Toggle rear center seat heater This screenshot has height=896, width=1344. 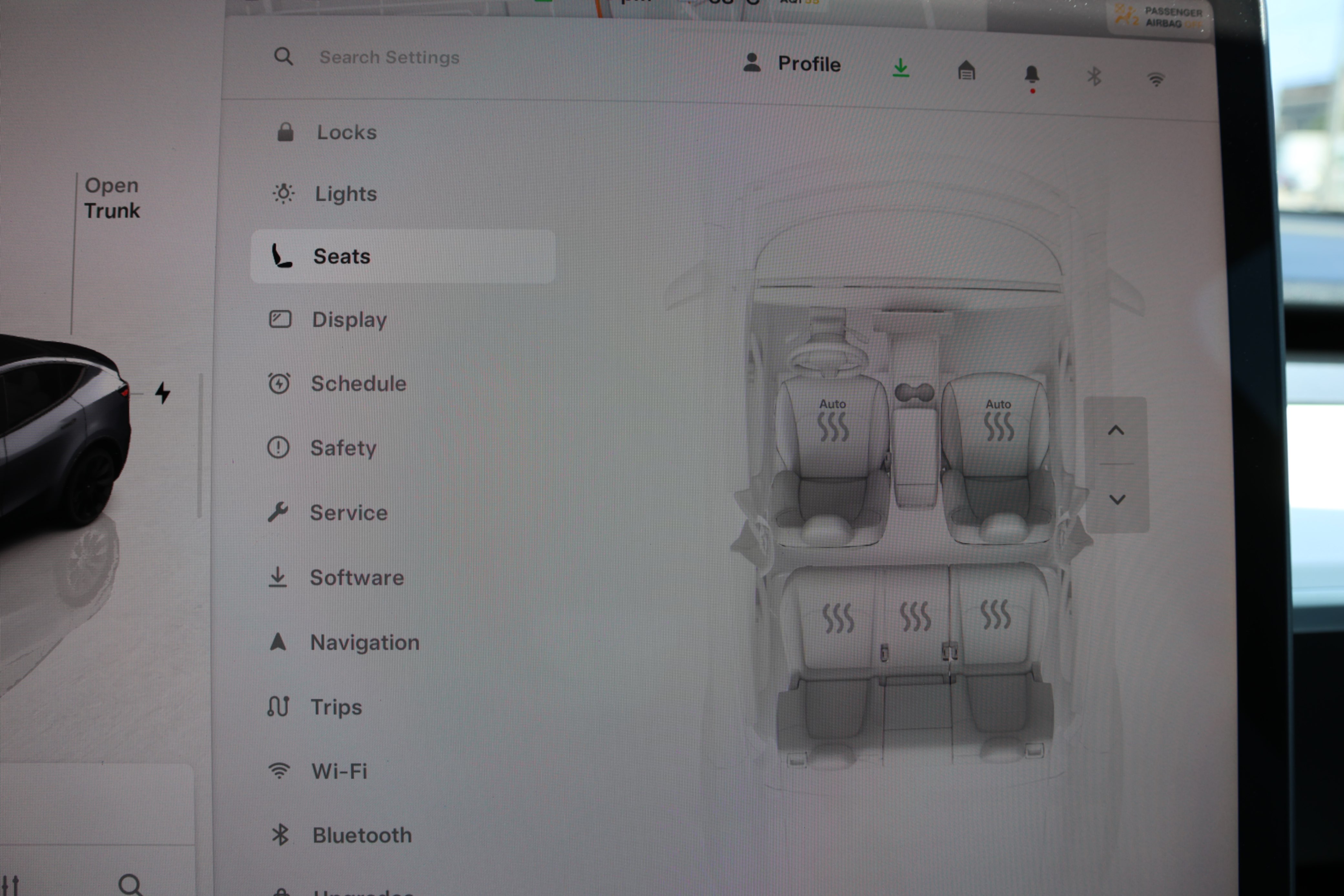[915, 617]
